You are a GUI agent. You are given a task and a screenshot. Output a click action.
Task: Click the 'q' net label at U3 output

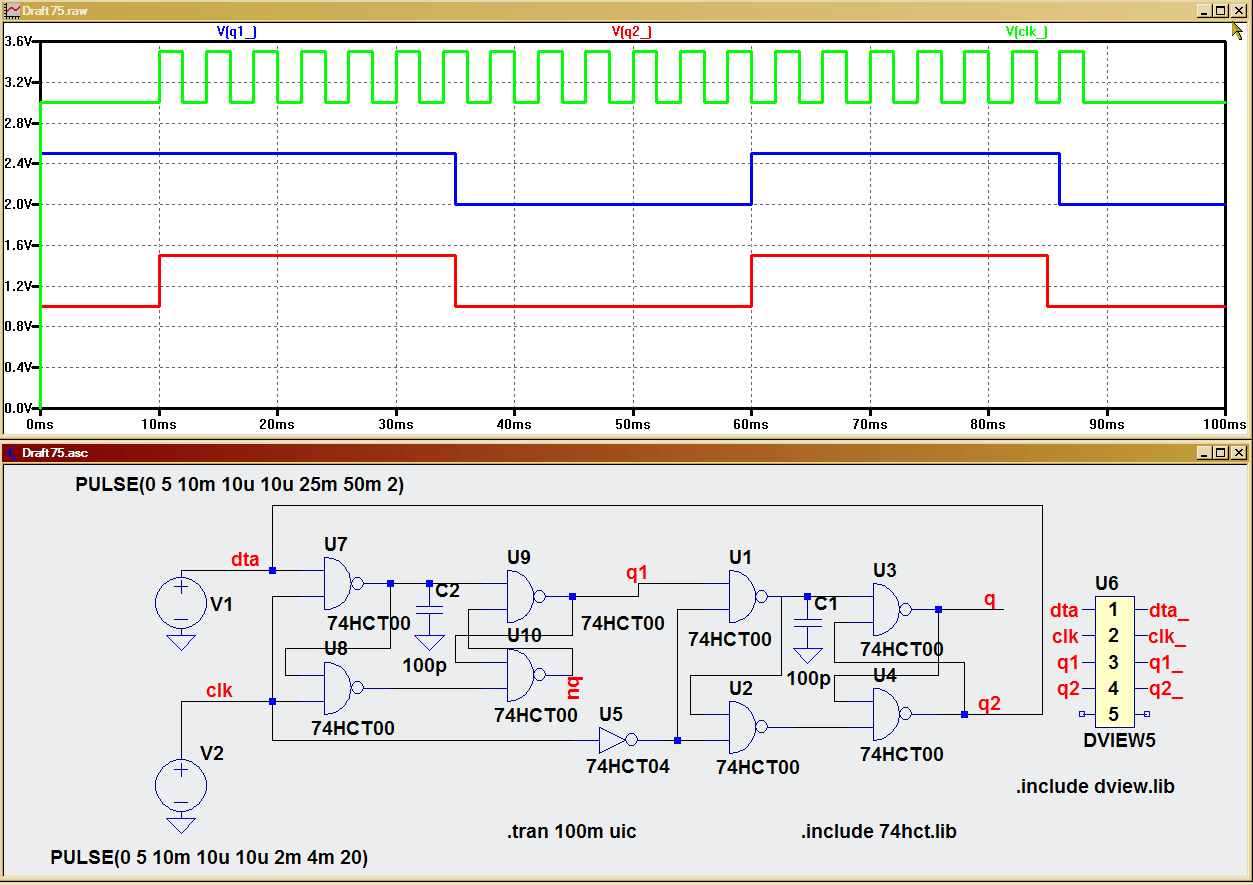[x=990, y=600]
